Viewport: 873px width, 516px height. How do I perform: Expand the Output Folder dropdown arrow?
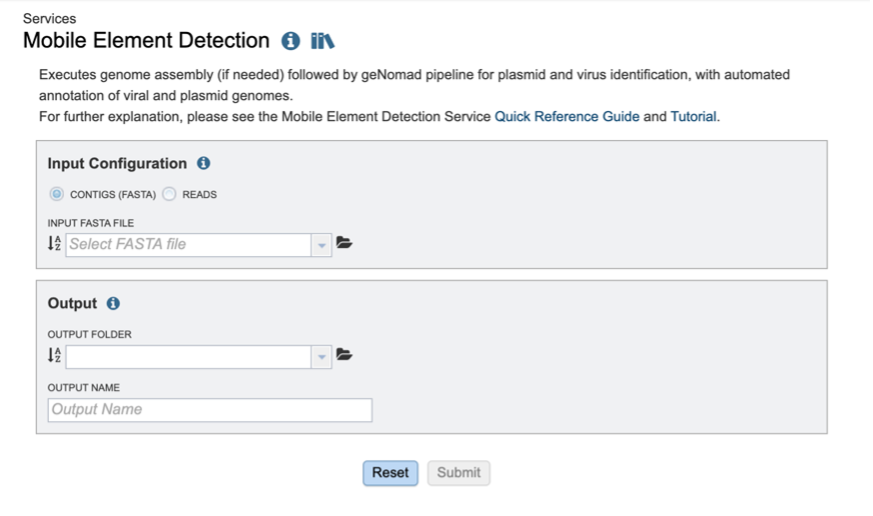(x=322, y=356)
